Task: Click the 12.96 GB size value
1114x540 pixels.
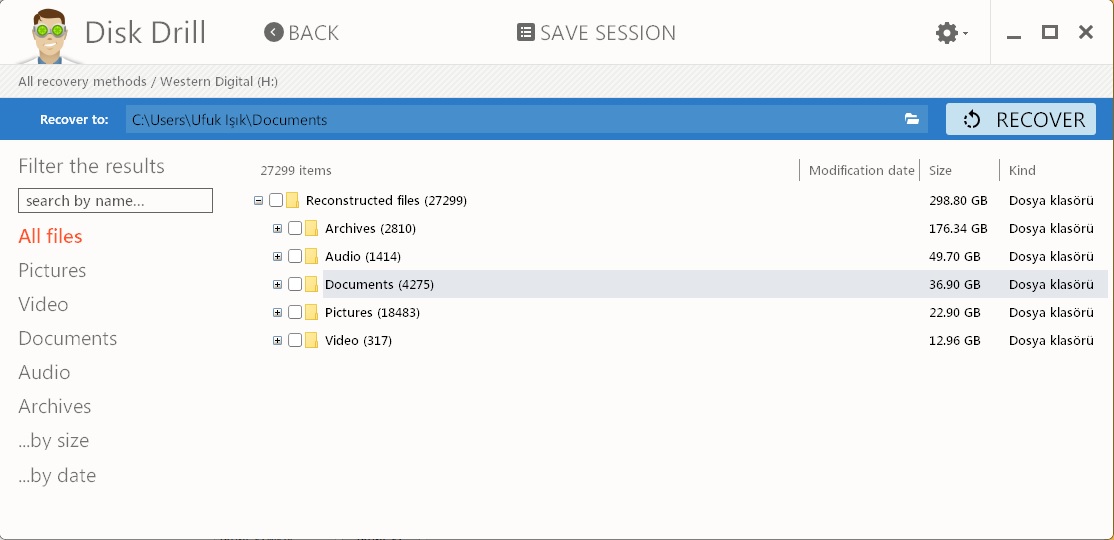Action: [x=954, y=340]
